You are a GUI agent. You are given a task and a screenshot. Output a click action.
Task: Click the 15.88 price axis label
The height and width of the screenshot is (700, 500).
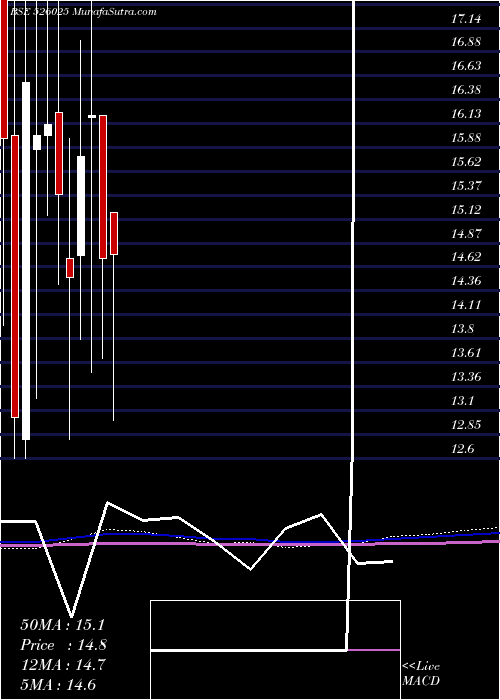(466, 138)
